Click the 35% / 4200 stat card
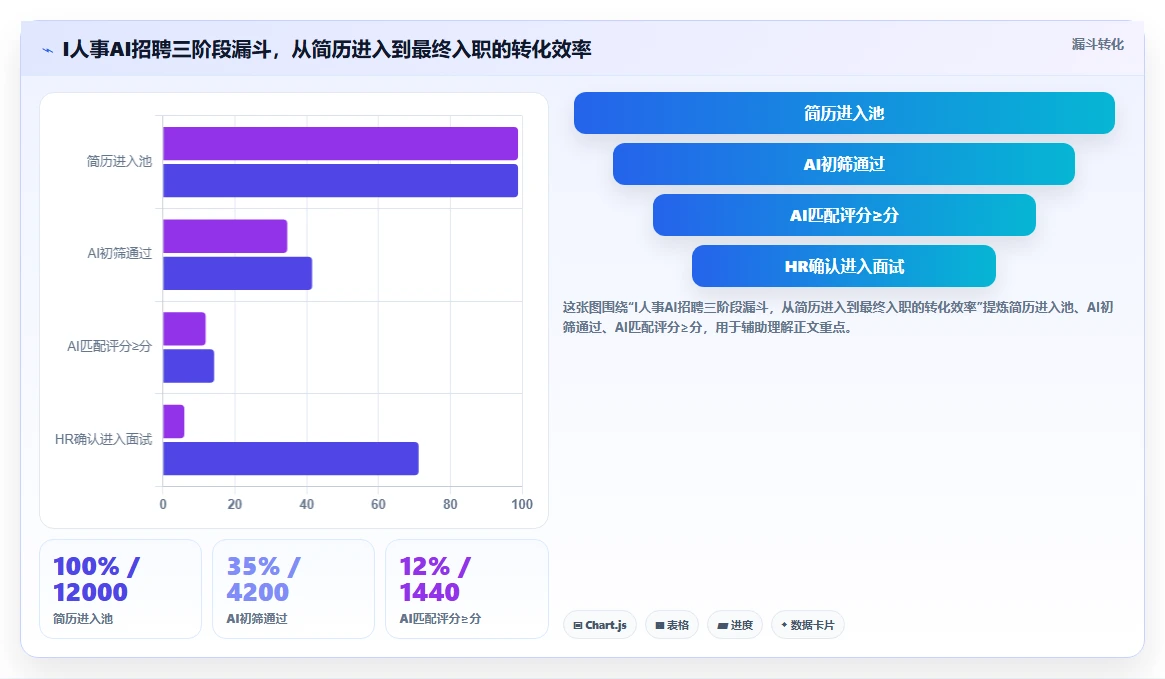Screen dimensions: 1165x679 [293, 589]
